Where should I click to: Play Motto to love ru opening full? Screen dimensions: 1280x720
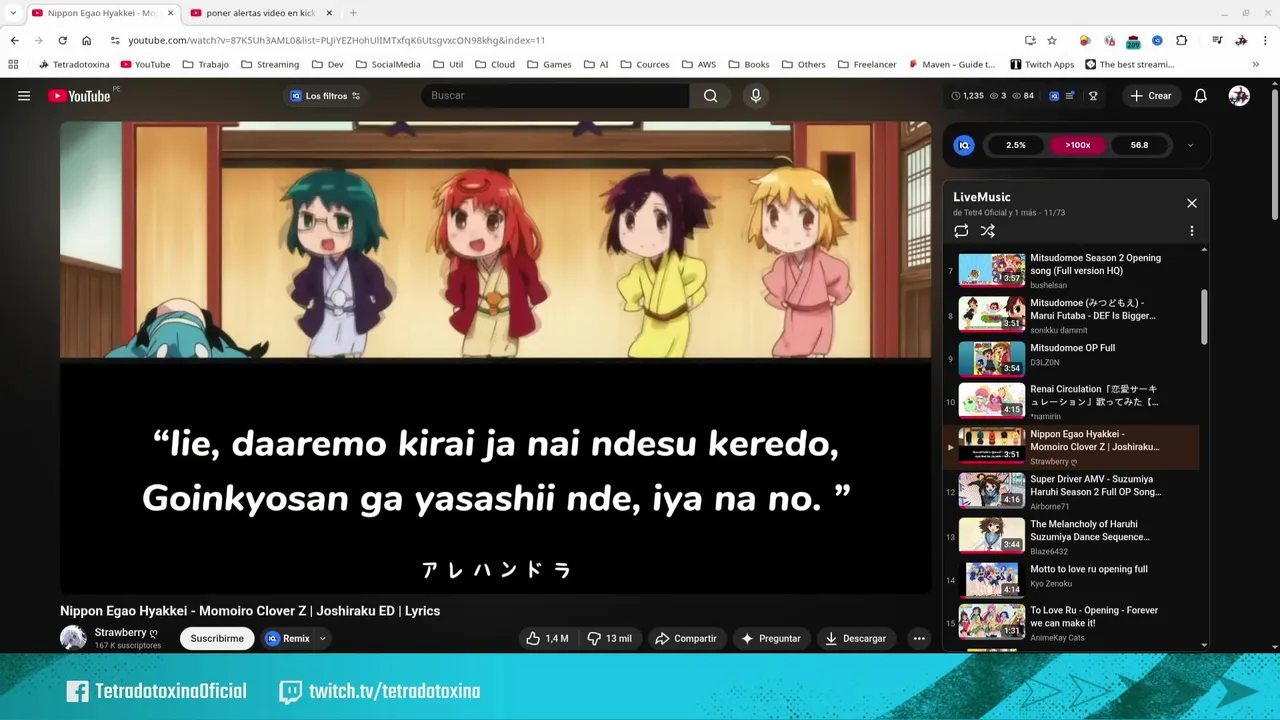click(1072, 579)
